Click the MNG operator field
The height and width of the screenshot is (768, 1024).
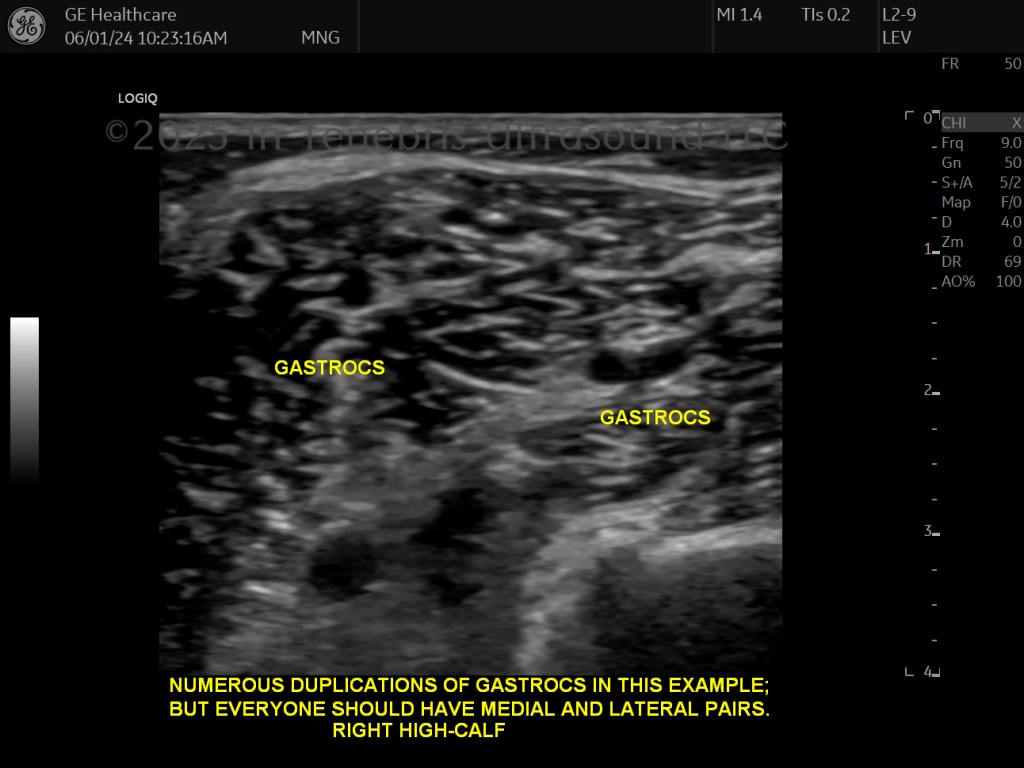point(320,38)
